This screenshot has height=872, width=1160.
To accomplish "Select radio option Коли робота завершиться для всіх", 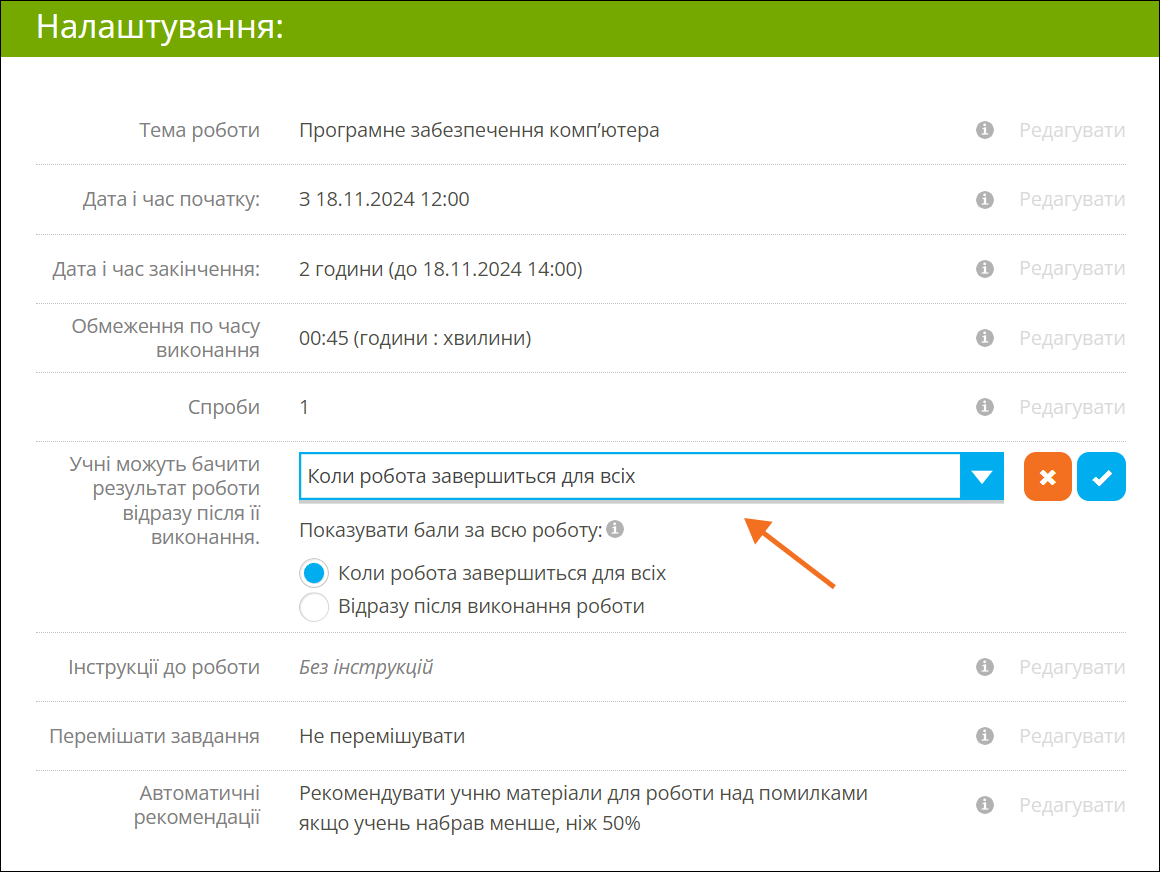I will pos(314,574).
